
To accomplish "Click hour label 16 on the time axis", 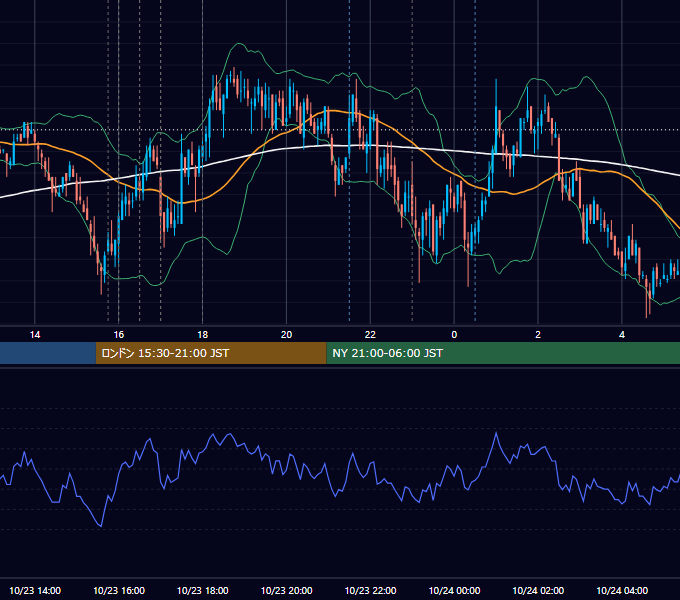I will click(119, 335).
